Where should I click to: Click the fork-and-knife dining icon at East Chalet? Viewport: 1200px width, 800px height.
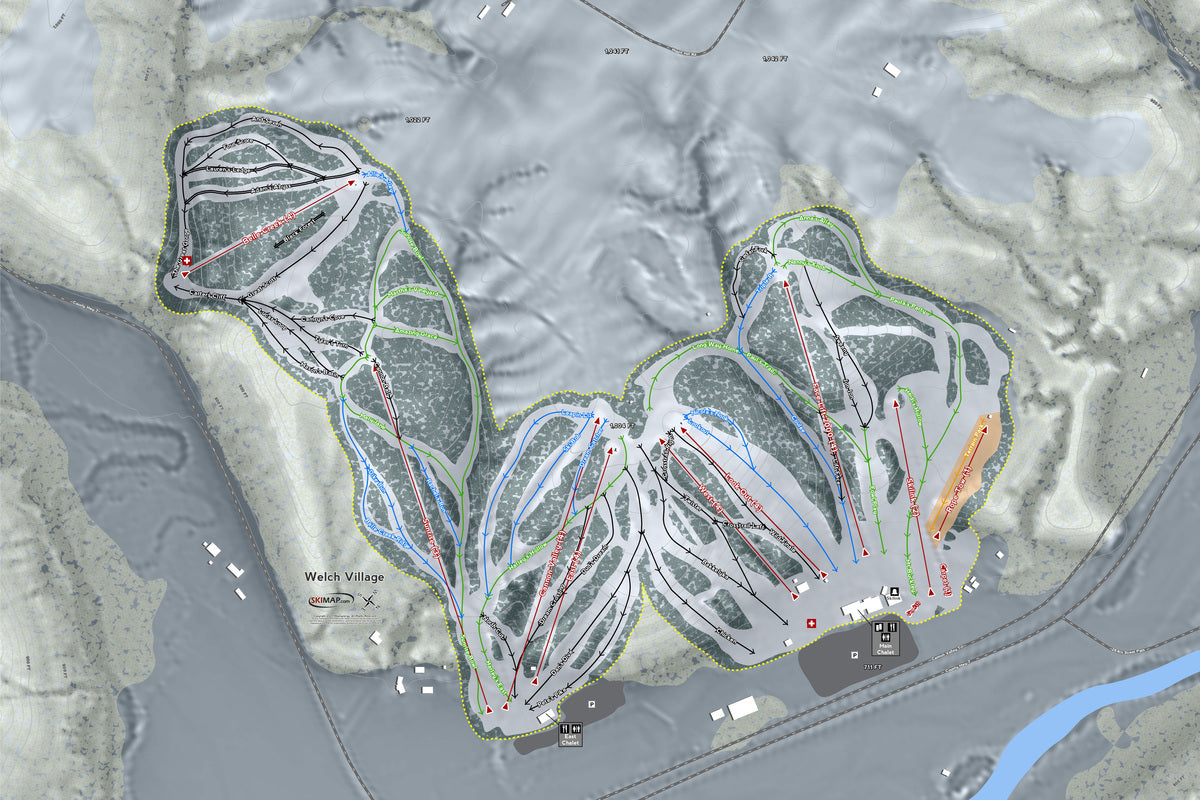click(564, 729)
